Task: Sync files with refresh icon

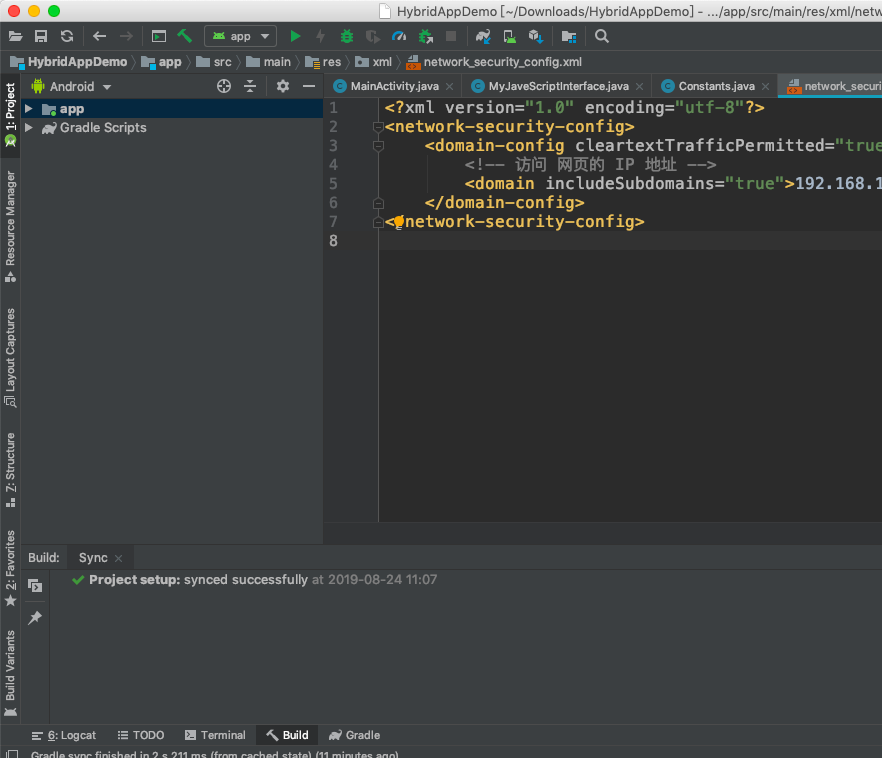Action: pyautogui.click(x=67, y=37)
